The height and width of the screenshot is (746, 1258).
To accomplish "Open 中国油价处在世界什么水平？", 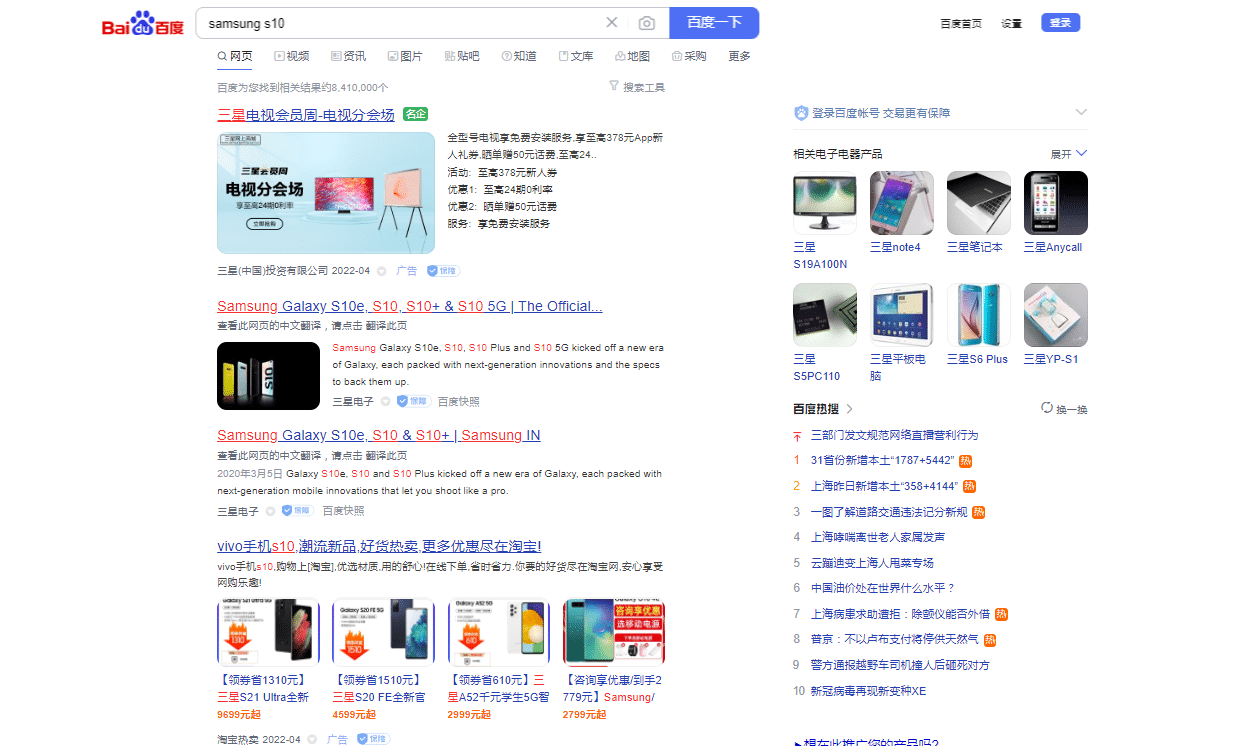I will pos(883,588).
